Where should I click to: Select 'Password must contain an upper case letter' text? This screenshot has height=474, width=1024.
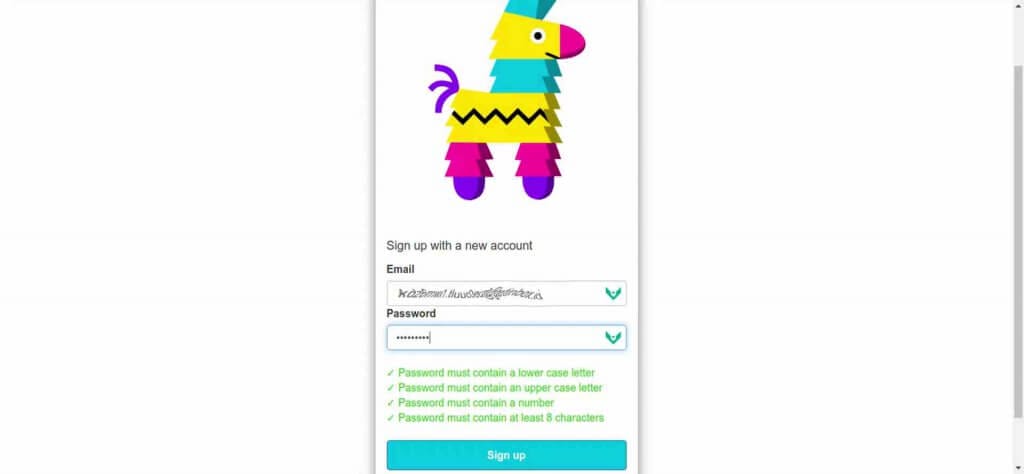[x=500, y=388]
